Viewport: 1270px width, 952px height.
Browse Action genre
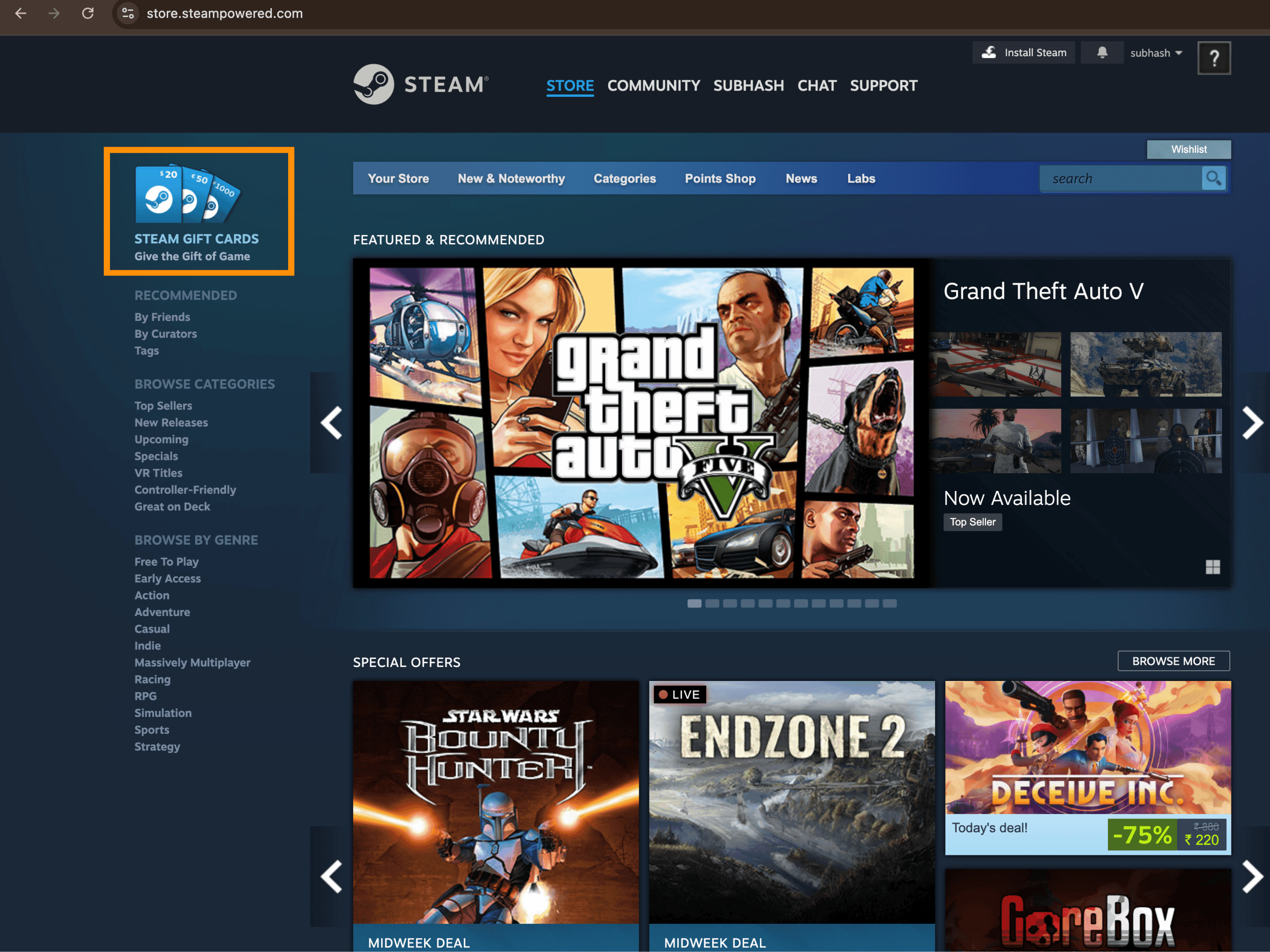[152, 595]
